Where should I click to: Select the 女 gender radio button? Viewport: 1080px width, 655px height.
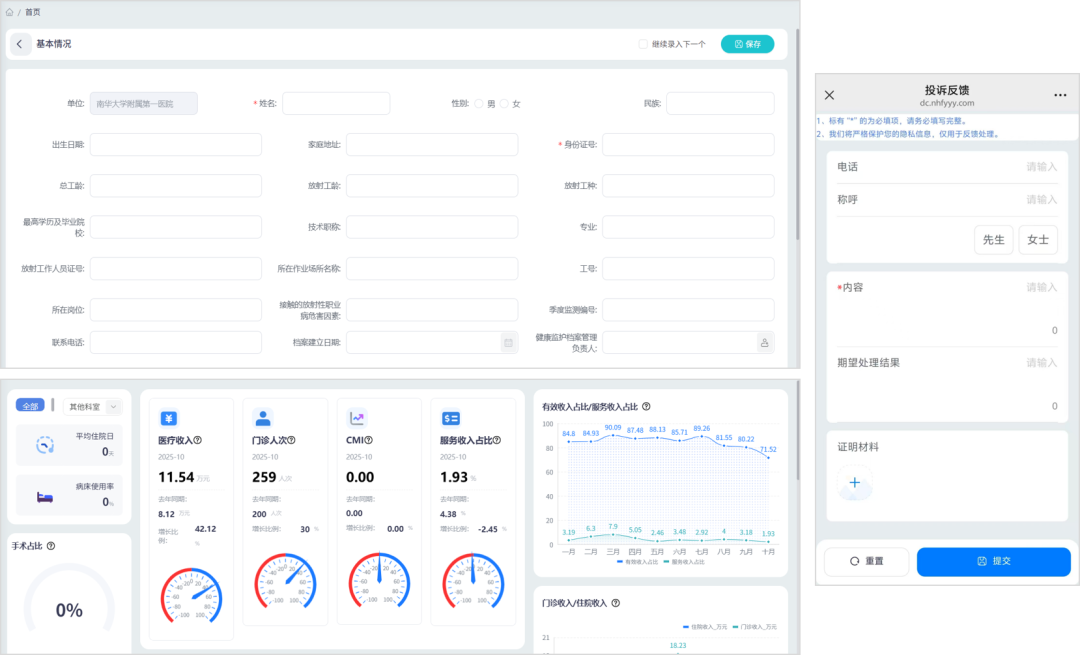(504, 103)
